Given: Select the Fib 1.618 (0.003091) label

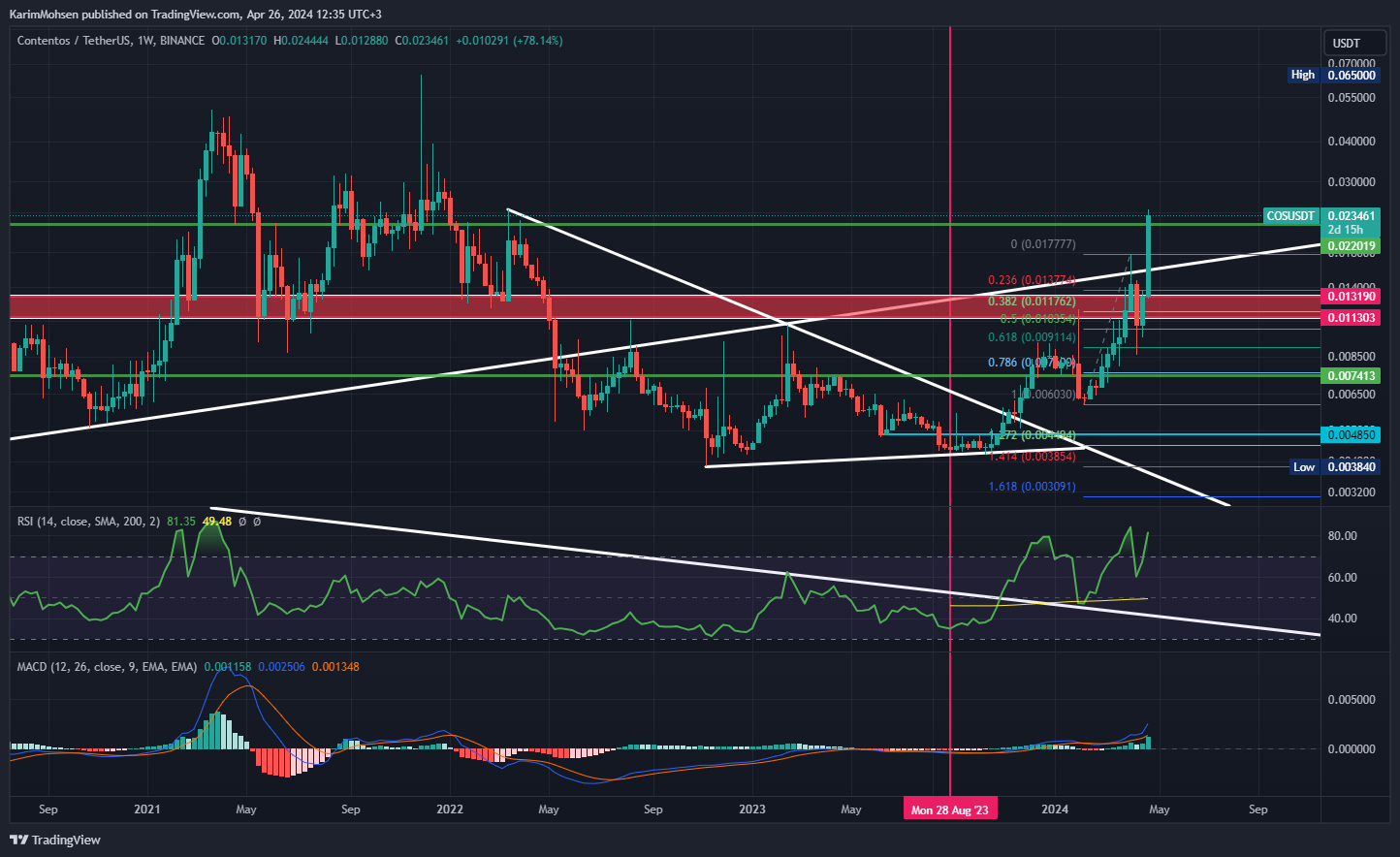Looking at the screenshot, I should pyautogui.click(x=1032, y=487).
